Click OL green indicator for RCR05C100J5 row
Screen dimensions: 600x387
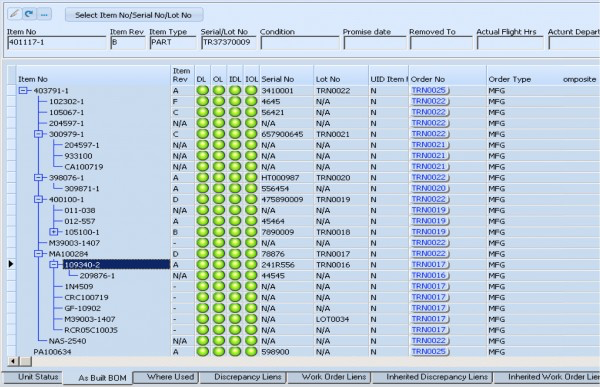[x=219, y=330]
